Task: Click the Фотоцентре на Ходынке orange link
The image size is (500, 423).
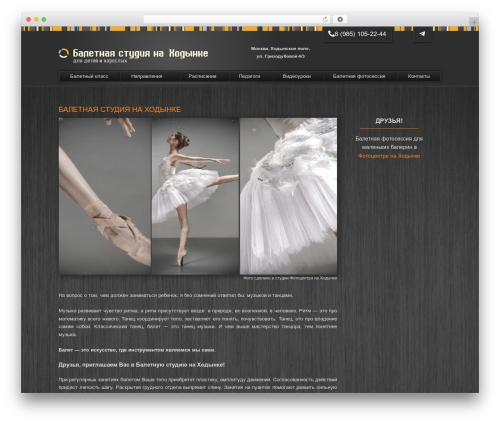Action: (389, 156)
